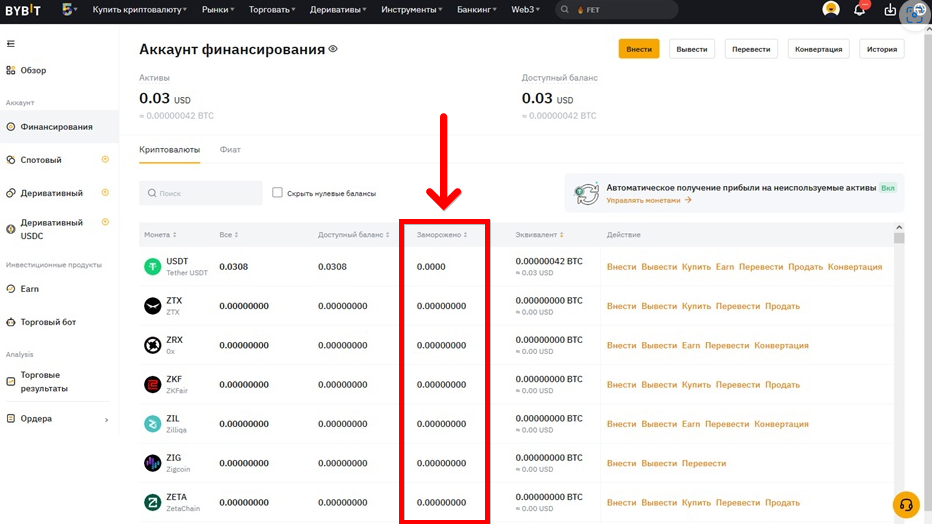Click the USDT Tether coin icon
Viewport: 932px width, 524px height.
tap(153, 267)
